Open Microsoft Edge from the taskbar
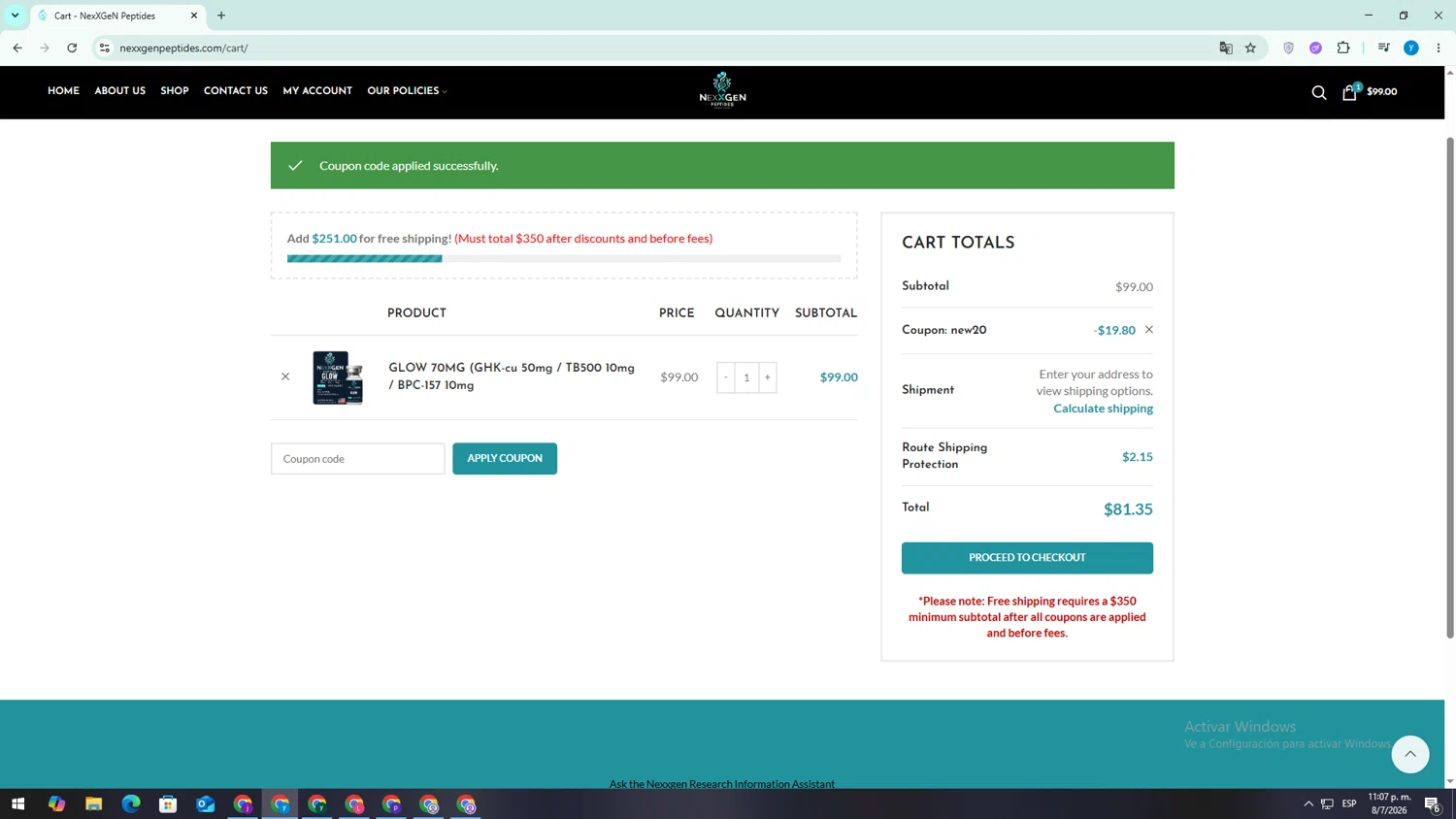This screenshot has height=819, width=1456. 131,803
